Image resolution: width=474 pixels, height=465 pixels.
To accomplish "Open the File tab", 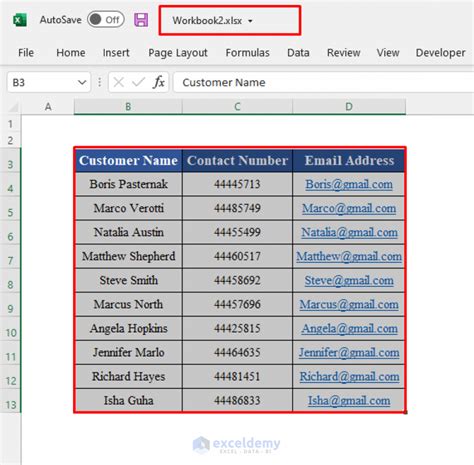I will (26, 53).
